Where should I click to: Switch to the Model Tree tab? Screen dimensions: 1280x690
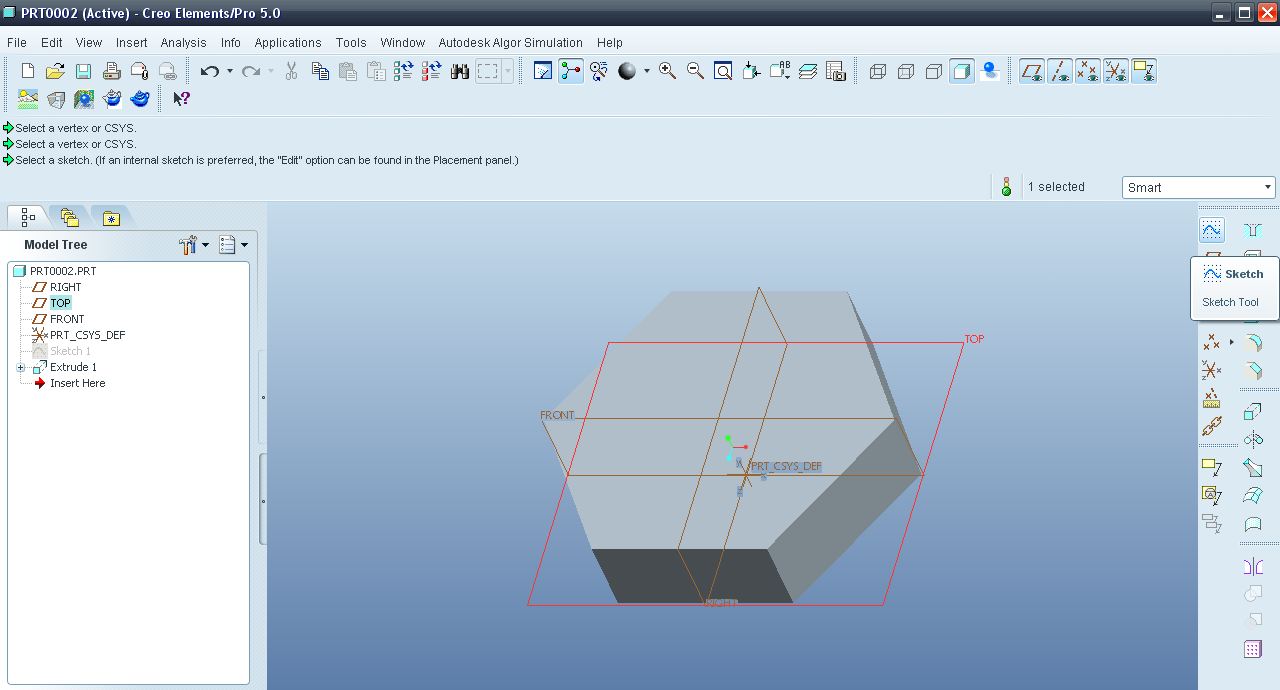tap(28, 217)
